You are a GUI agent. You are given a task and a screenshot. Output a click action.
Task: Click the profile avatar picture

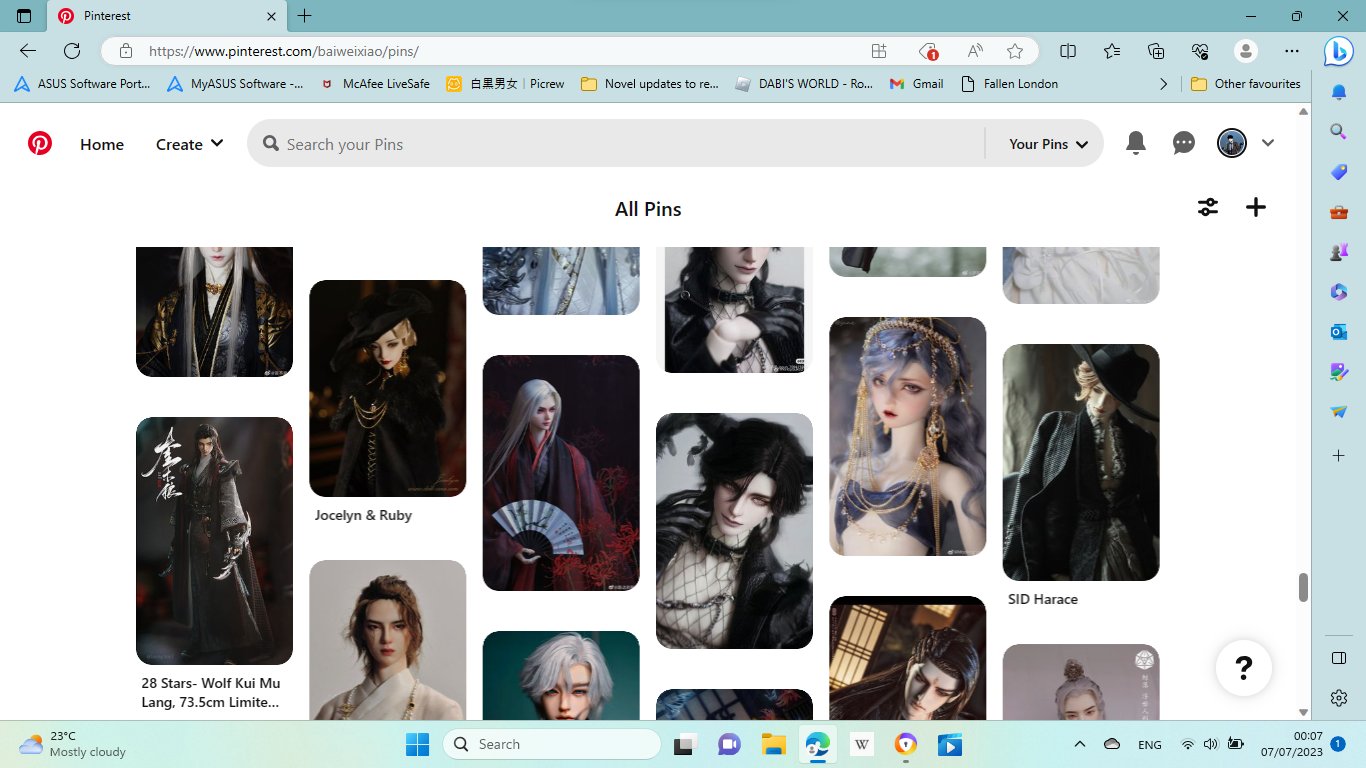(1231, 143)
